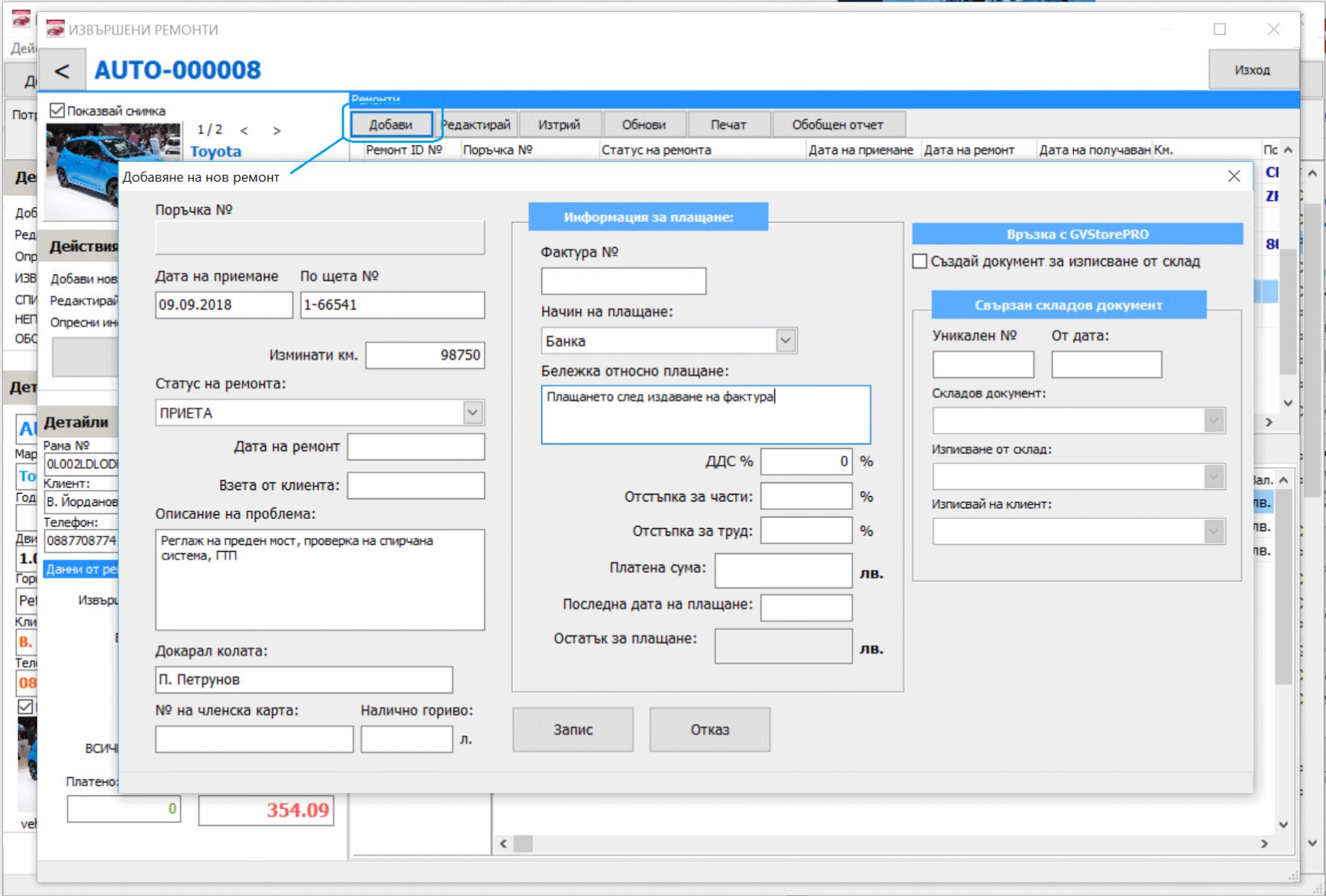The width and height of the screenshot is (1326, 896).
Task: Open the Изписвай на клиент dropdown
Action: tap(1214, 531)
